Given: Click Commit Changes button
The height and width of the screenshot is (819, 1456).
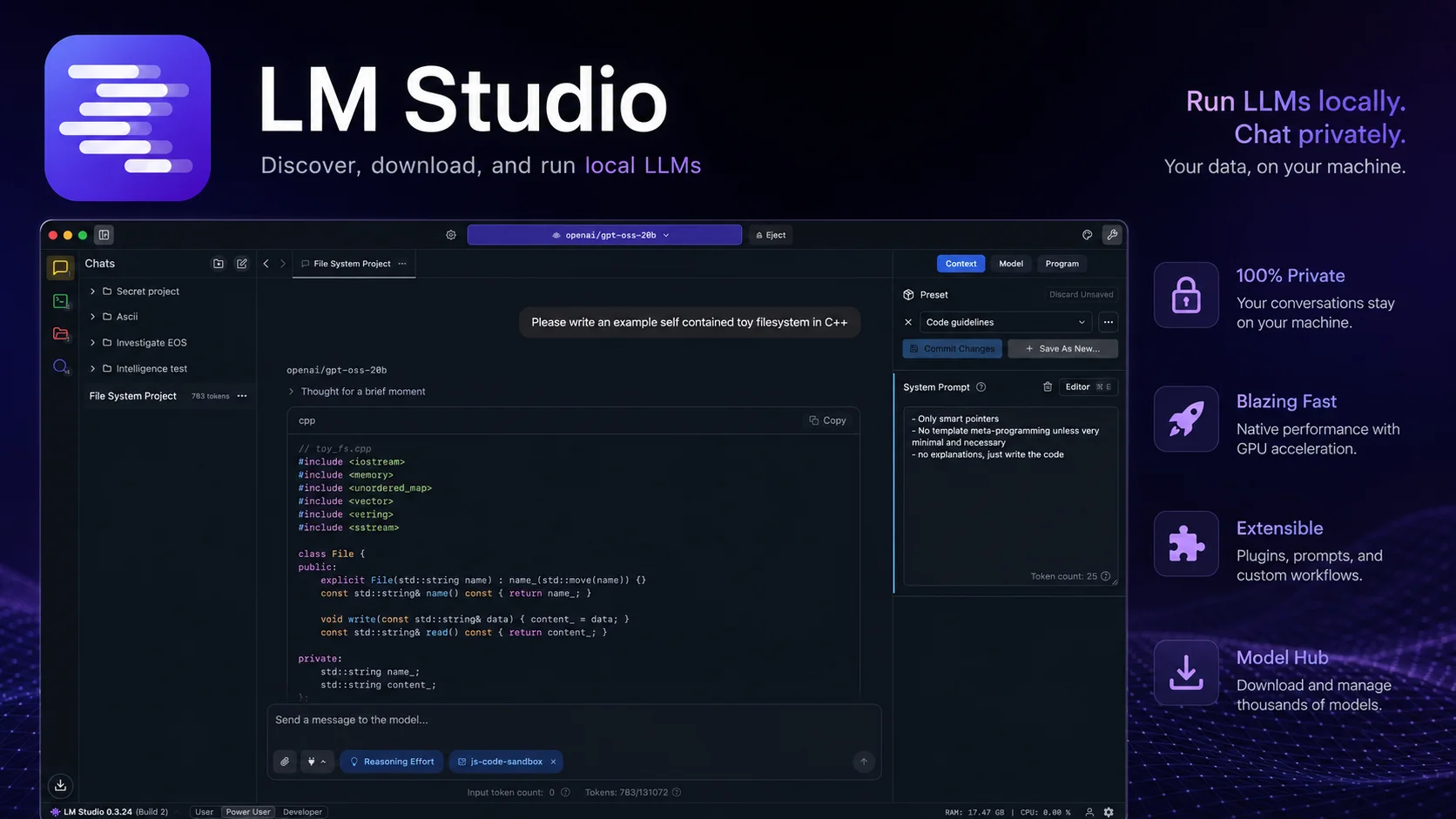Looking at the screenshot, I should click(x=952, y=349).
